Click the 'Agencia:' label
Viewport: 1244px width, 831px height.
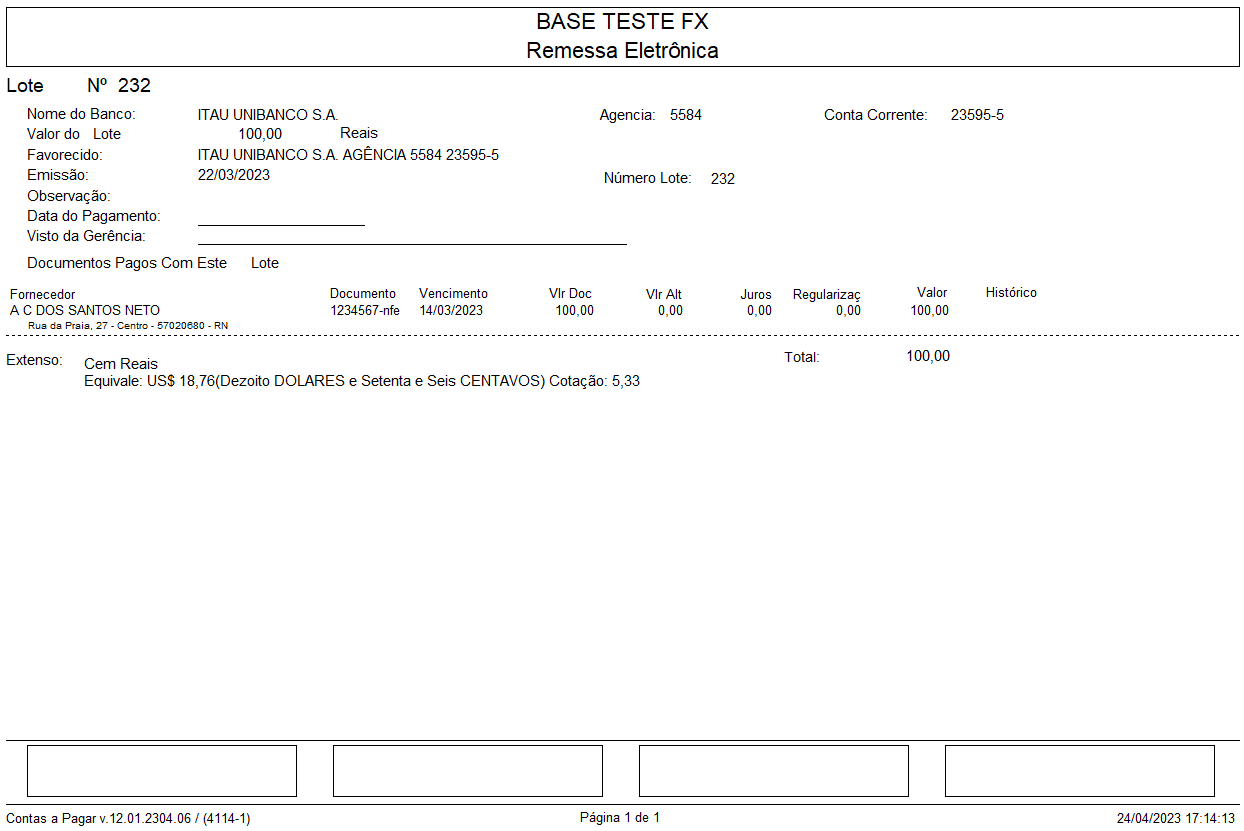coord(627,116)
